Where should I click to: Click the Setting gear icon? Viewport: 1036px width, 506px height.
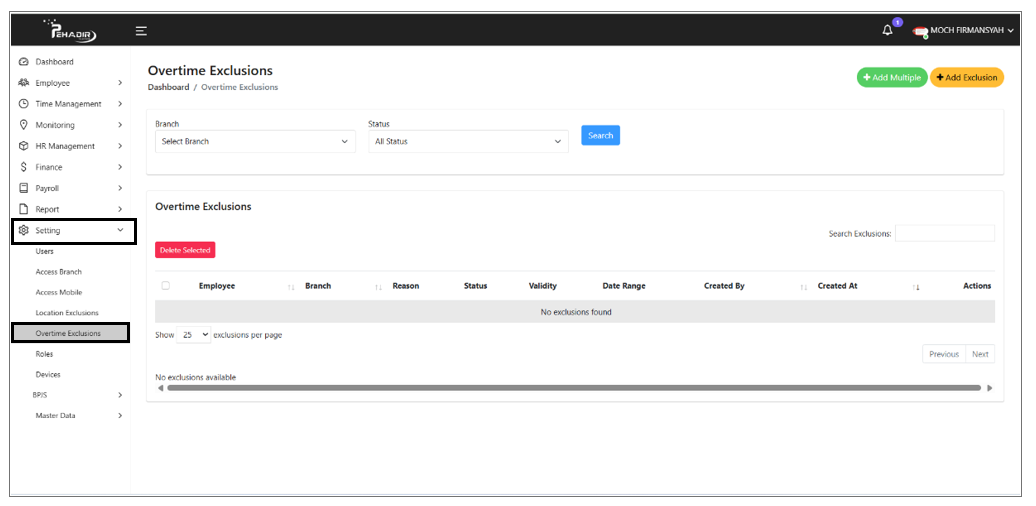coord(24,231)
